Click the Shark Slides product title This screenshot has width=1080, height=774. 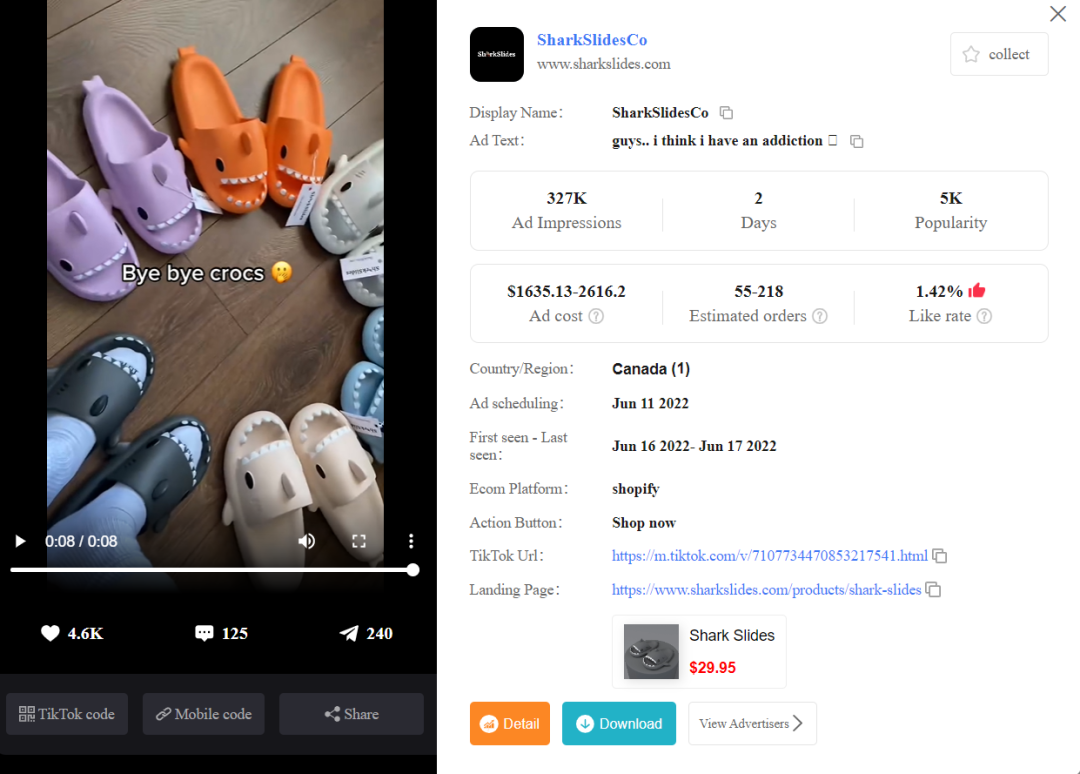click(x=731, y=636)
